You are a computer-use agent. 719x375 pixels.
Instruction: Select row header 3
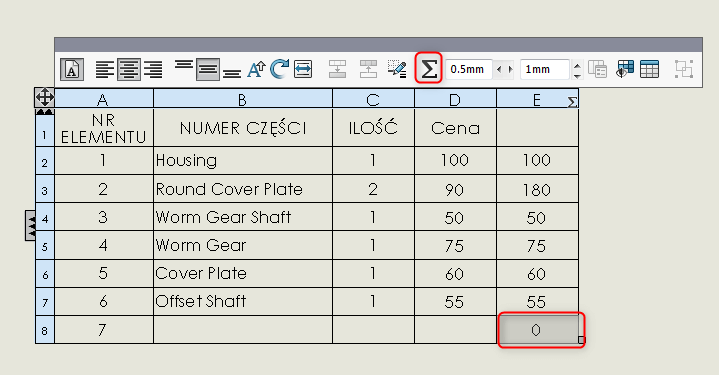pyautogui.click(x=44, y=189)
